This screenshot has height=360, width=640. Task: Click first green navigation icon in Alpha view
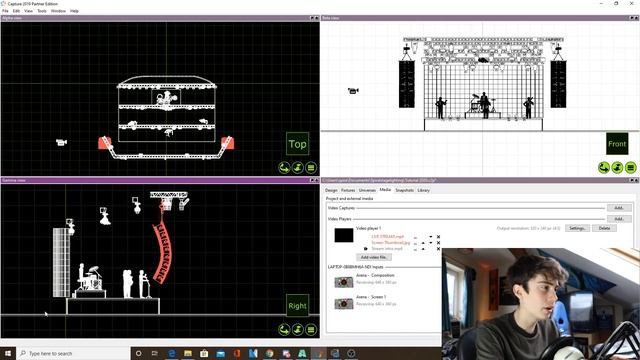[x=284, y=168]
